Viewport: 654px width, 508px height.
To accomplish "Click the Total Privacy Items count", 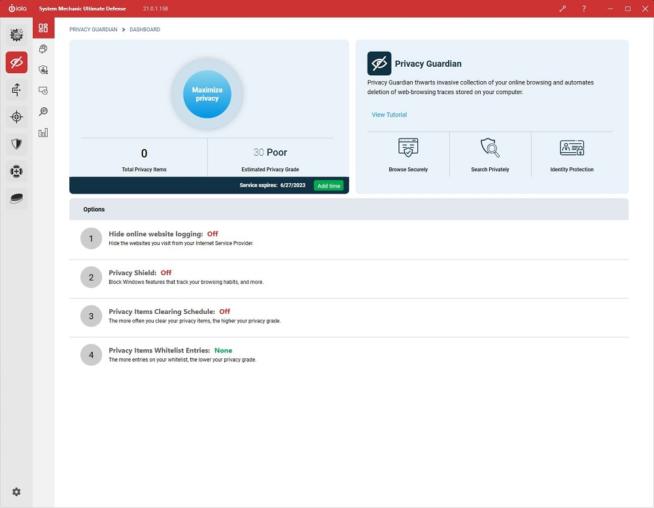I will [144, 153].
